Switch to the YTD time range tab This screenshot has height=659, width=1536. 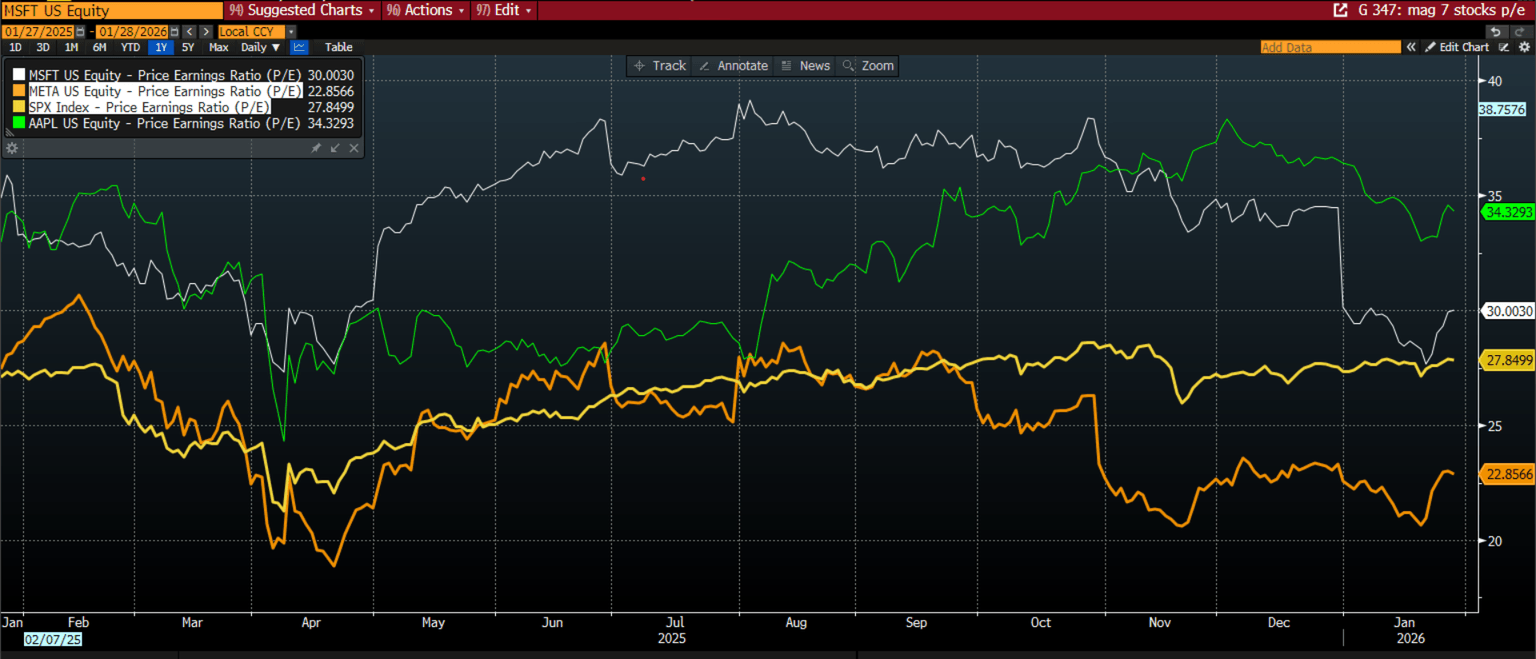[131, 46]
